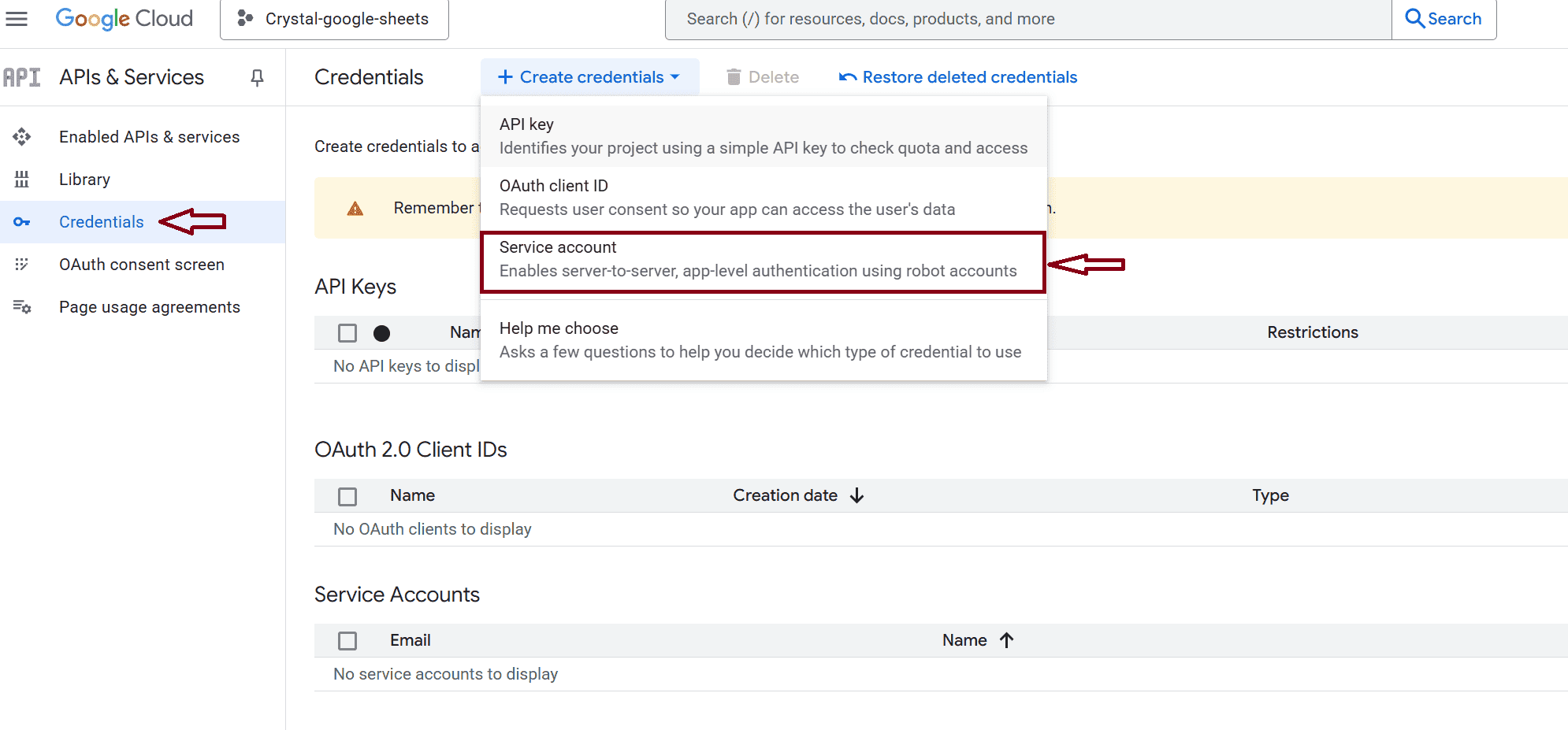Click Restore deleted credentials link
1568x730 pixels.
pos(959,77)
